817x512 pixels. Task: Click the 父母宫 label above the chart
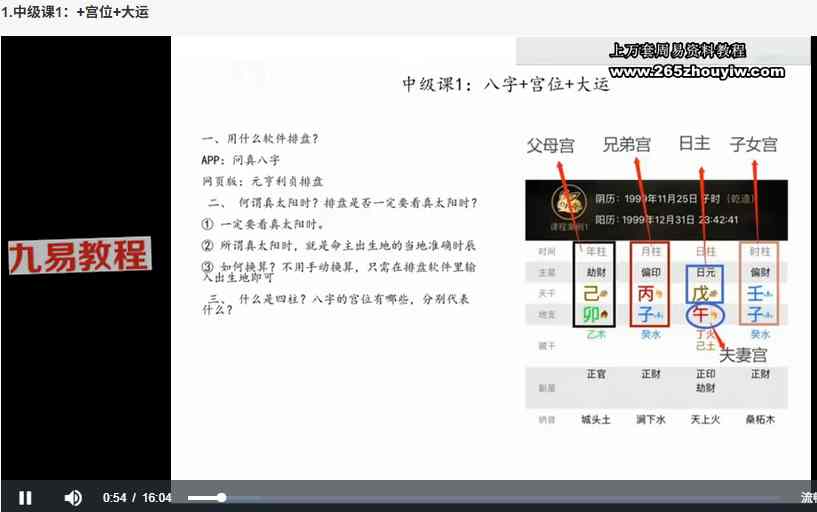tap(551, 146)
